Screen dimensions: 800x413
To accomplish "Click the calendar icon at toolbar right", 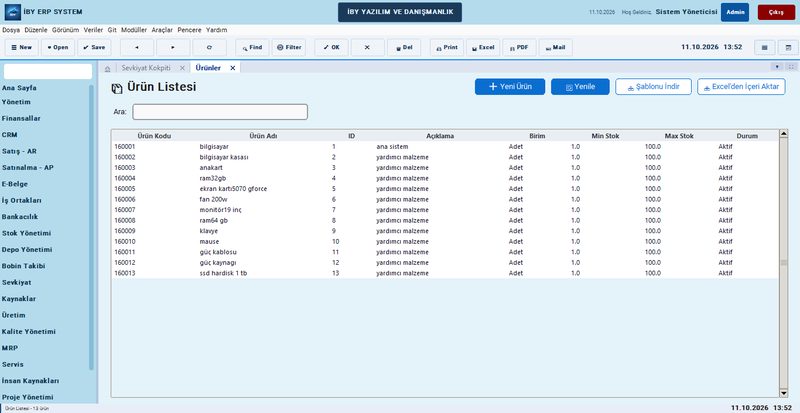I will coord(788,47).
